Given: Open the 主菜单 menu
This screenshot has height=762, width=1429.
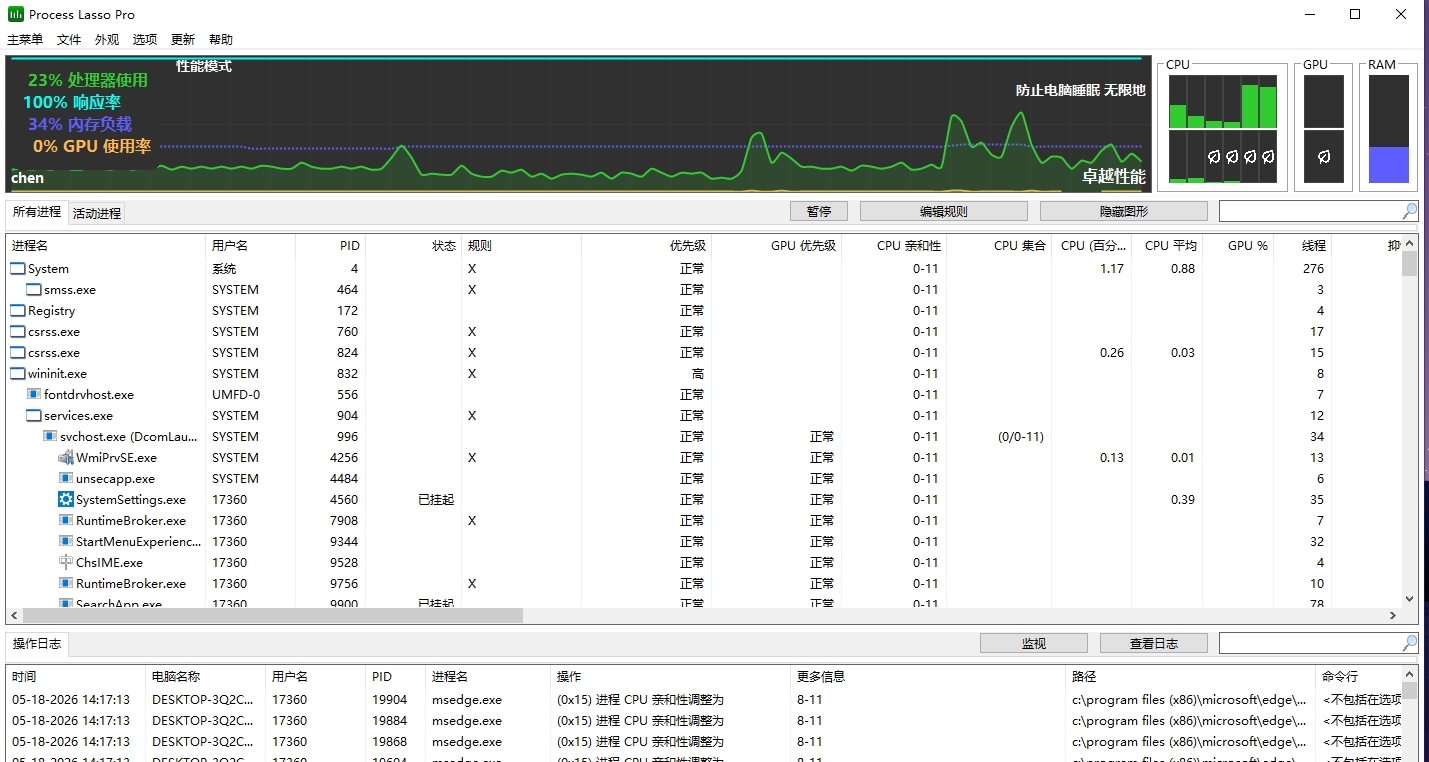Looking at the screenshot, I should coord(25,40).
